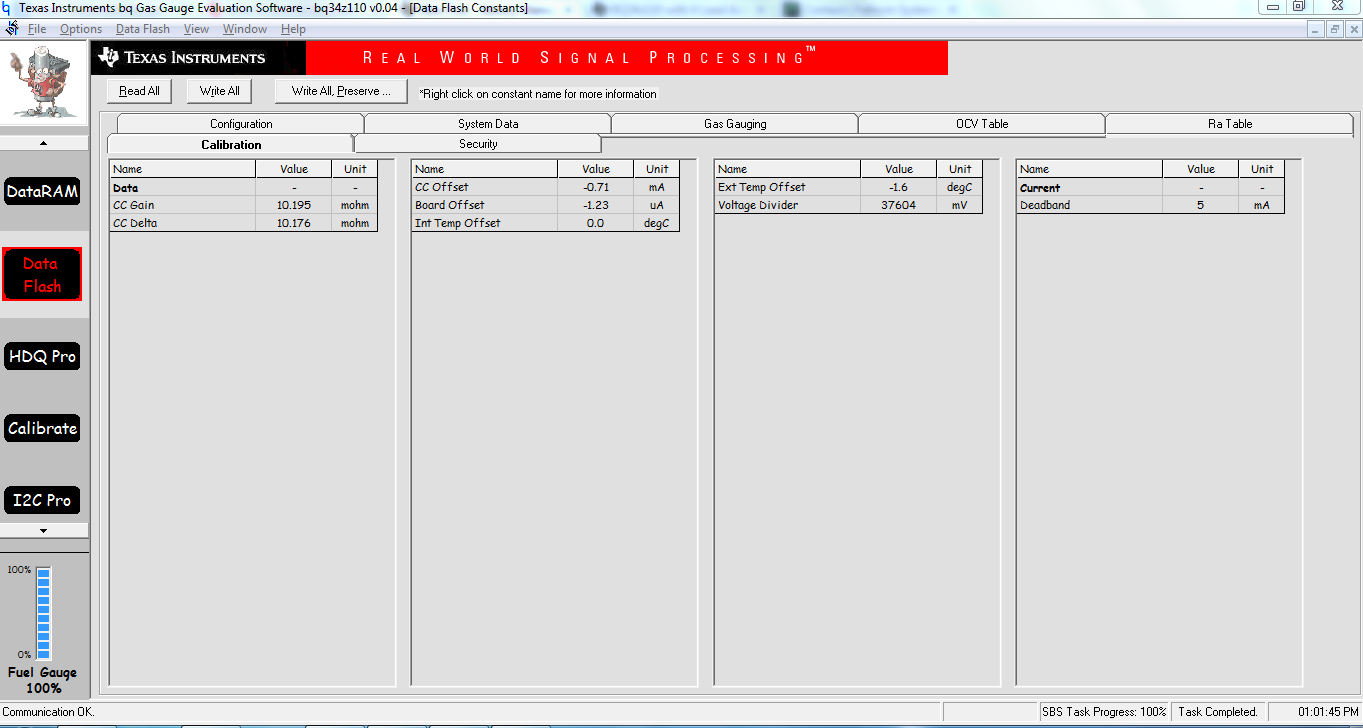Click the sidebar scroll down arrow
This screenshot has height=728, width=1363.
point(43,530)
